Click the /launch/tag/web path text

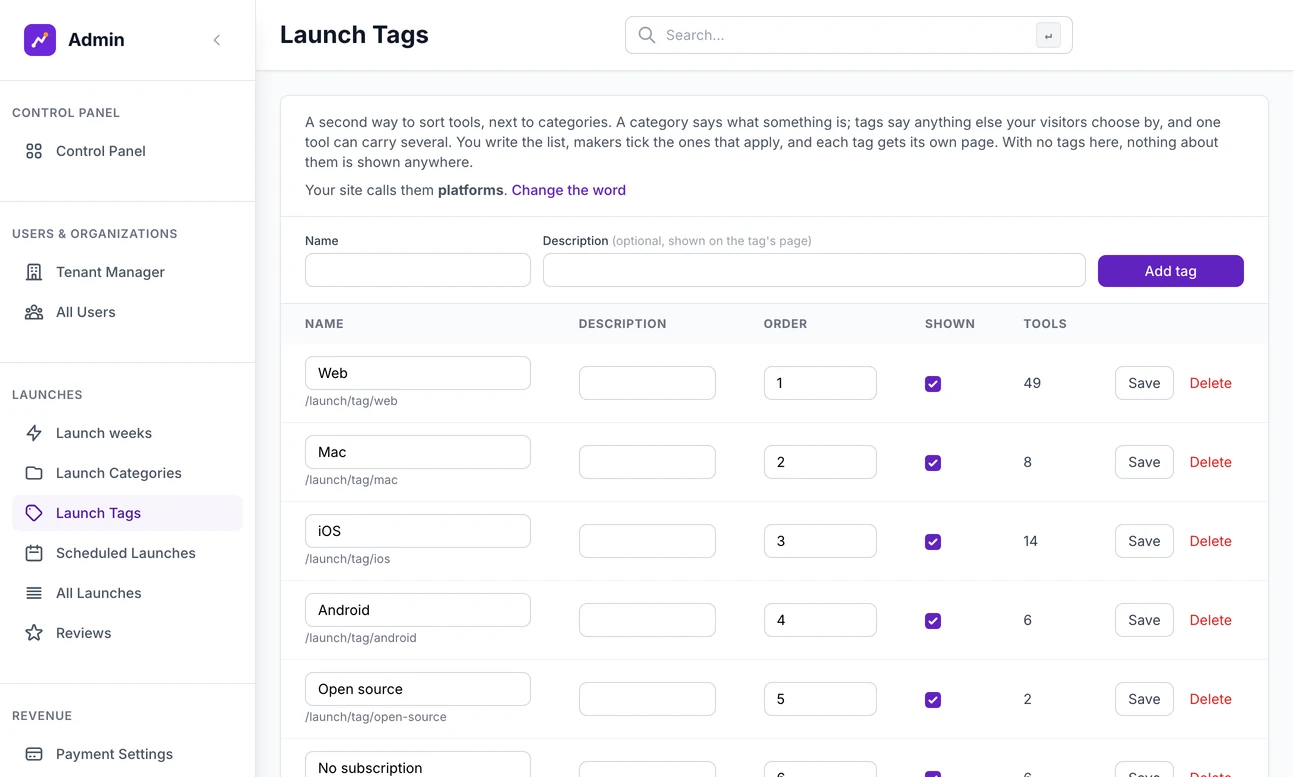[351, 401]
